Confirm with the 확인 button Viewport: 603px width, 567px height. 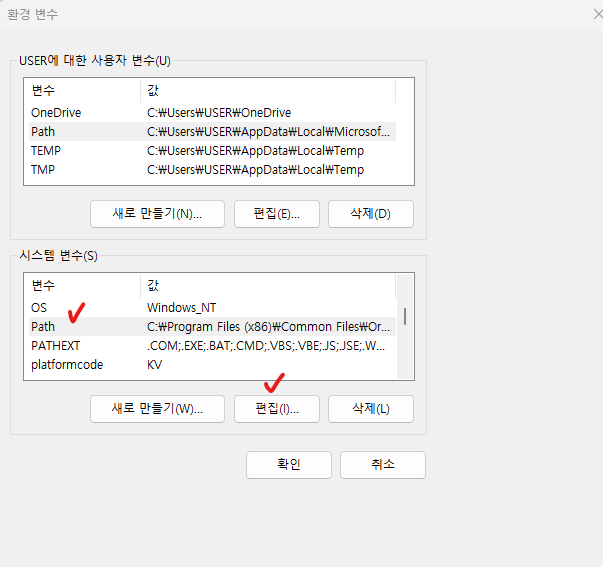tap(289, 465)
